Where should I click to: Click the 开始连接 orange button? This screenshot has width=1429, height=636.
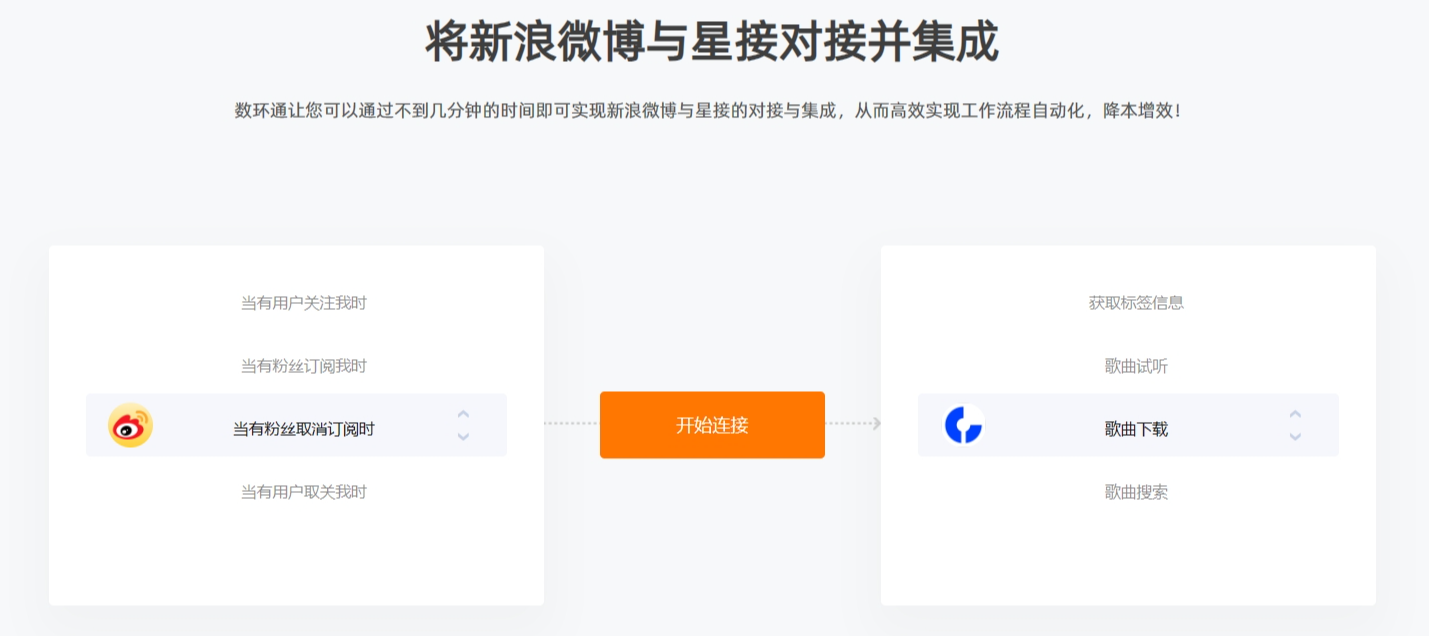712,425
